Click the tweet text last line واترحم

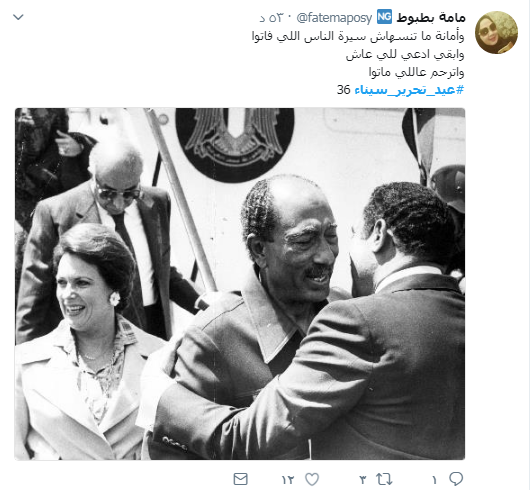416,72
